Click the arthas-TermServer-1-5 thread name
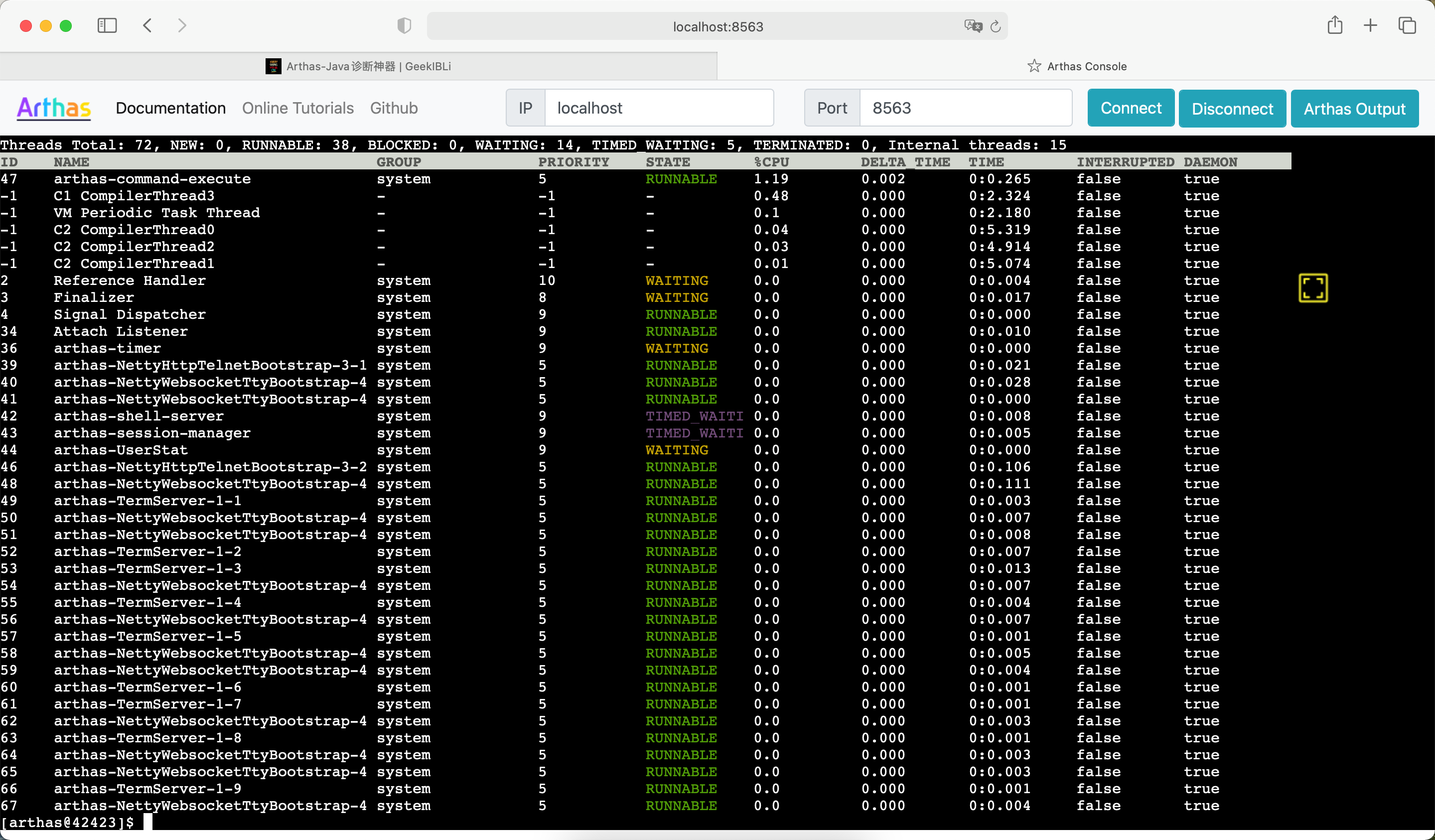This screenshot has height=840, width=1435. (x=147, y=636)
